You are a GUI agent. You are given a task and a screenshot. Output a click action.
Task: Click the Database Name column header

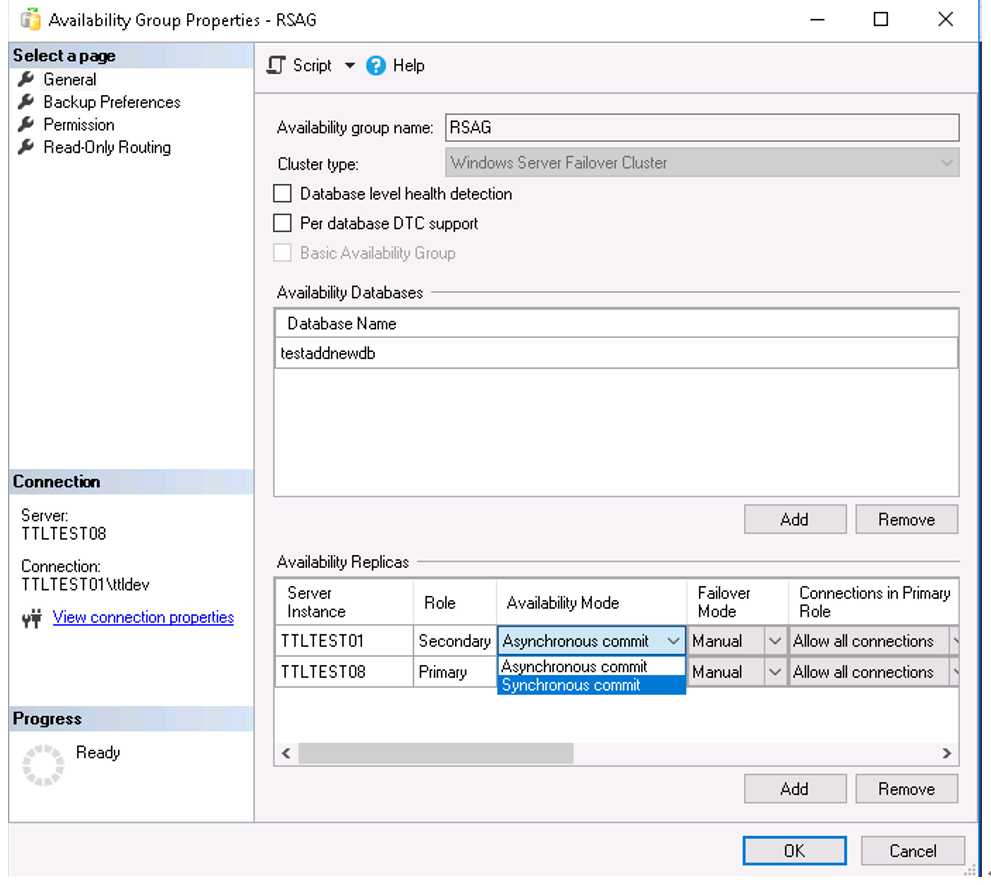point(616,323)
